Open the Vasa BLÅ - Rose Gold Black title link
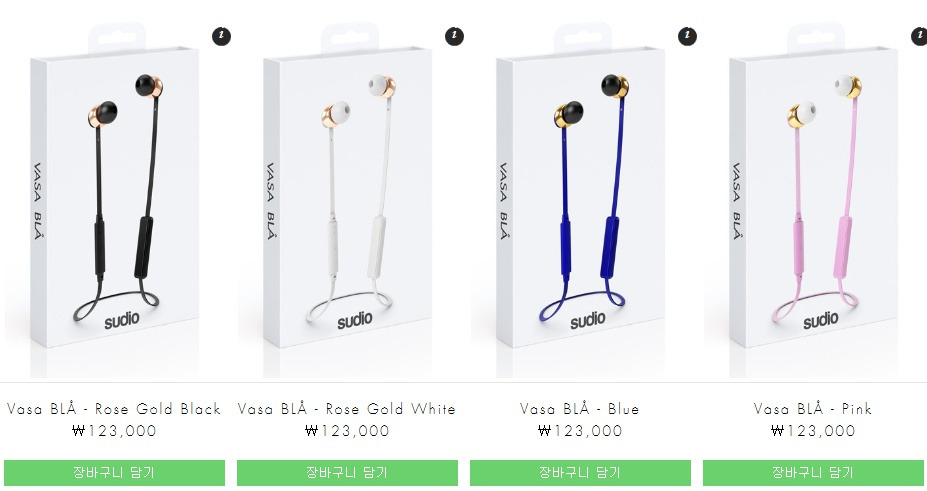 coord(114,409)
